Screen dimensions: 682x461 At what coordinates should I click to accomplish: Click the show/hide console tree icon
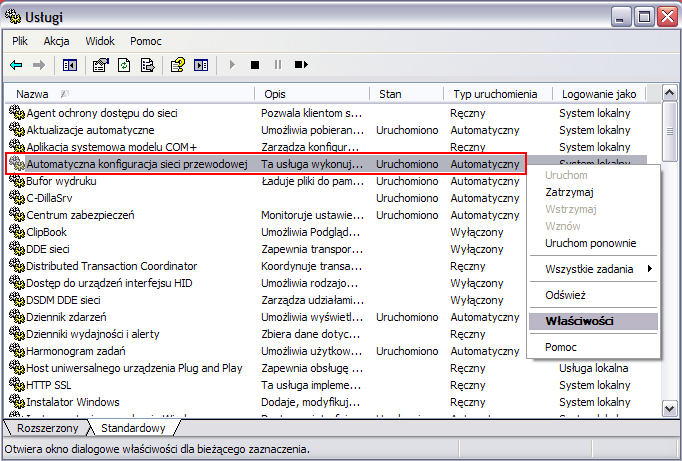click(70, 65)
